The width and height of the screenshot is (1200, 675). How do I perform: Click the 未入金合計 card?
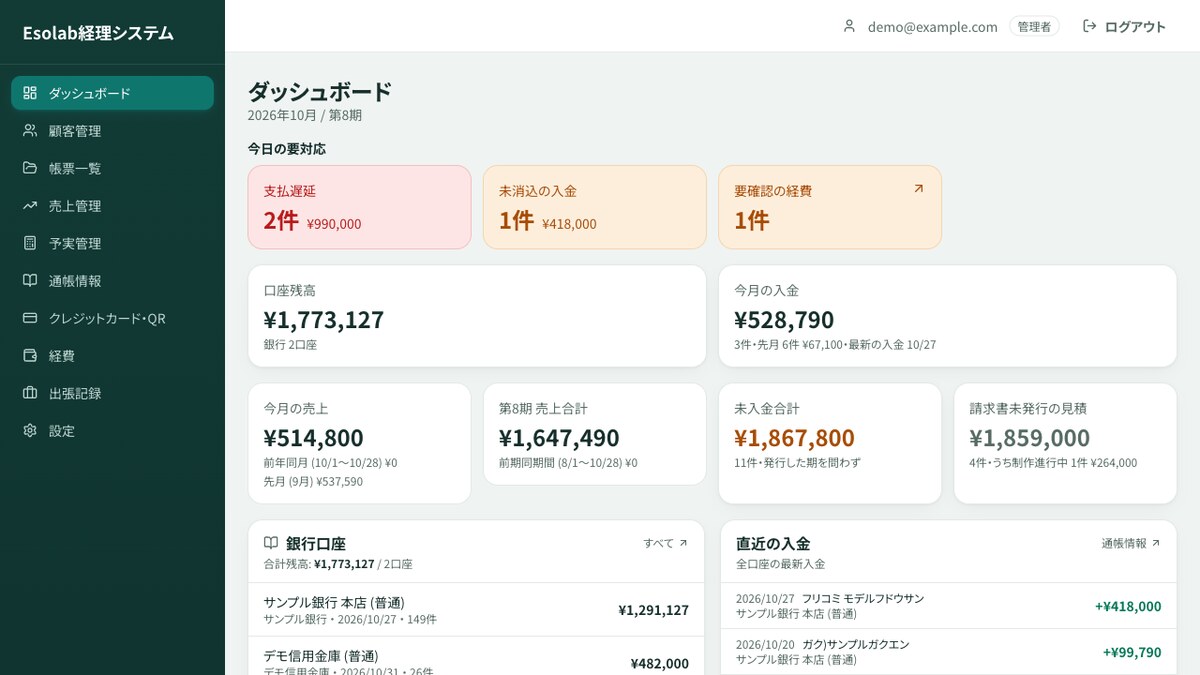tap(830, 443)
